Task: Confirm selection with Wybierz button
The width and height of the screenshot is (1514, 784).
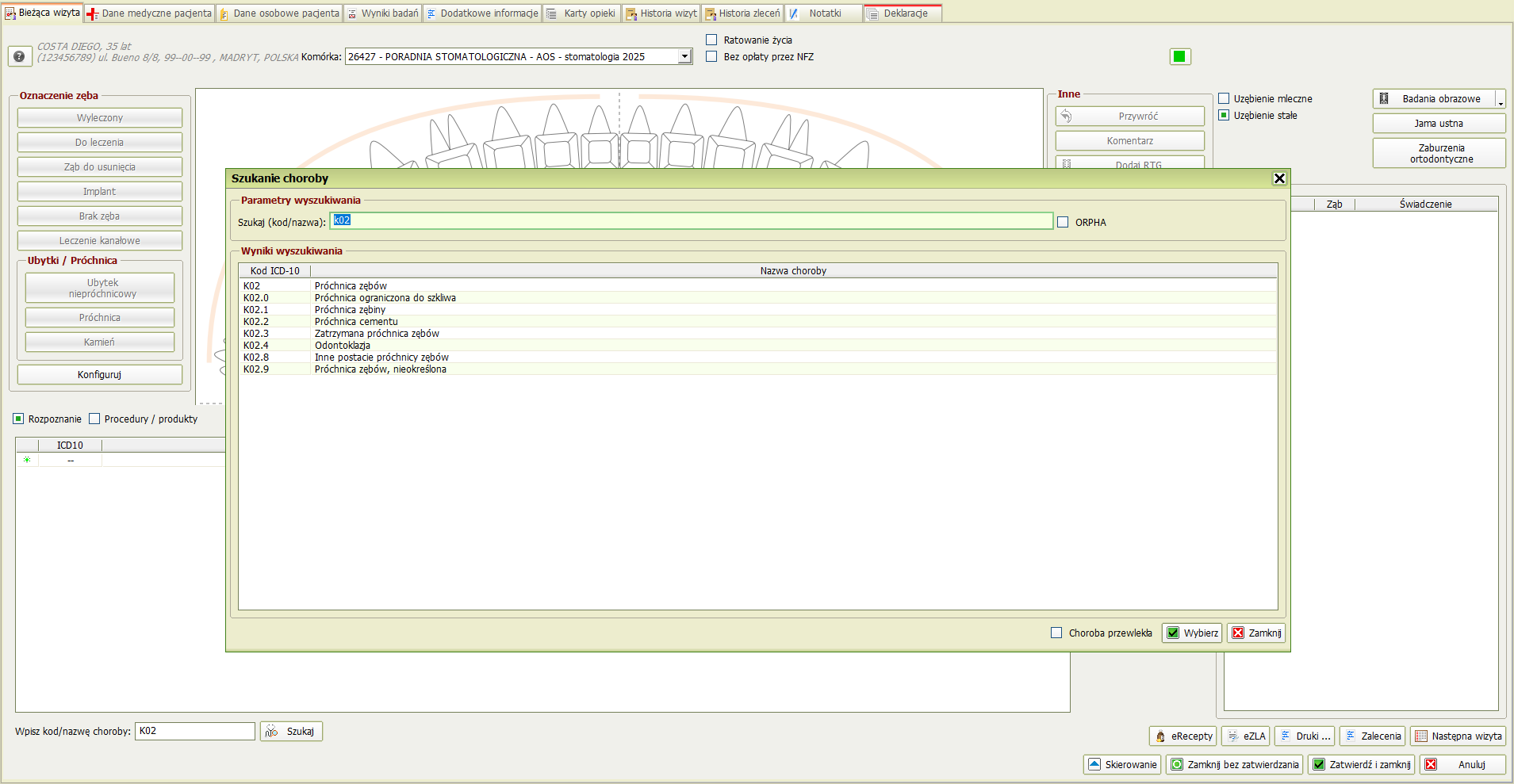Action: tap(1191, 633)
